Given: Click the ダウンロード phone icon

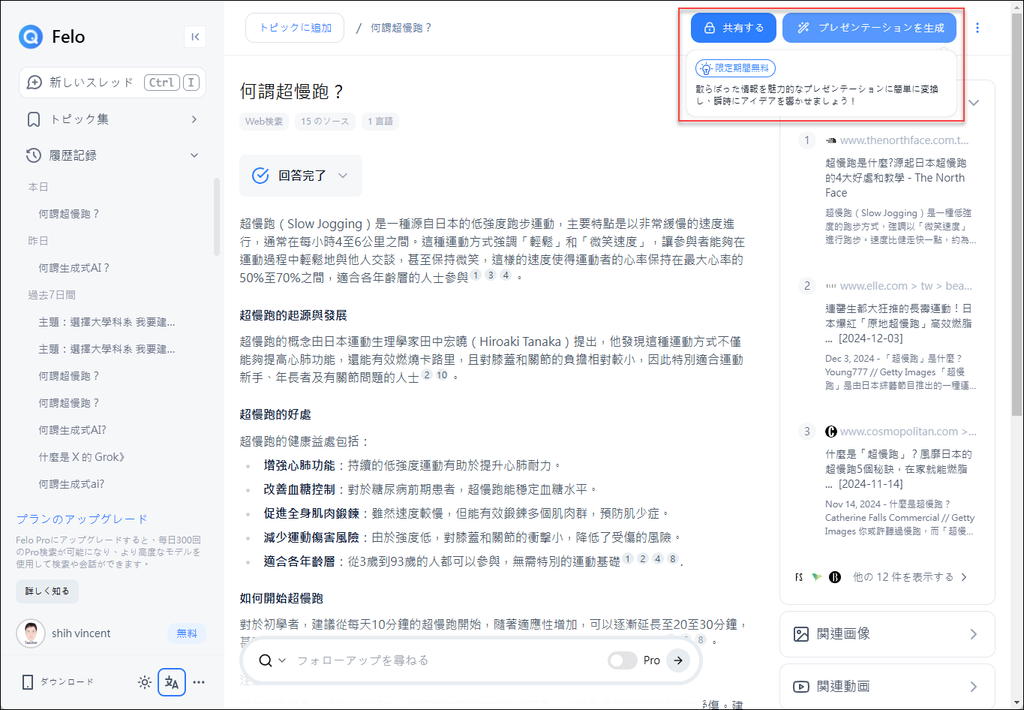Looking at the screenshot, I should 27,682.
